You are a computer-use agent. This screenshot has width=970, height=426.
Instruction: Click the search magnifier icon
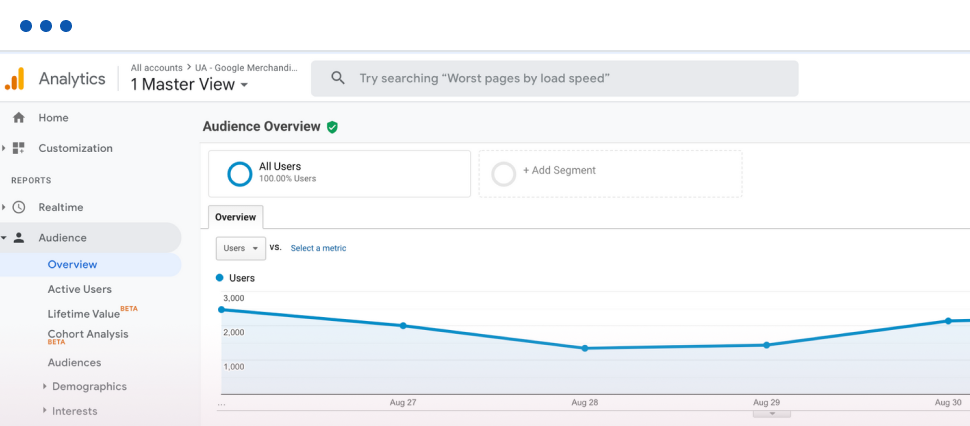click(x=338, y=78)
